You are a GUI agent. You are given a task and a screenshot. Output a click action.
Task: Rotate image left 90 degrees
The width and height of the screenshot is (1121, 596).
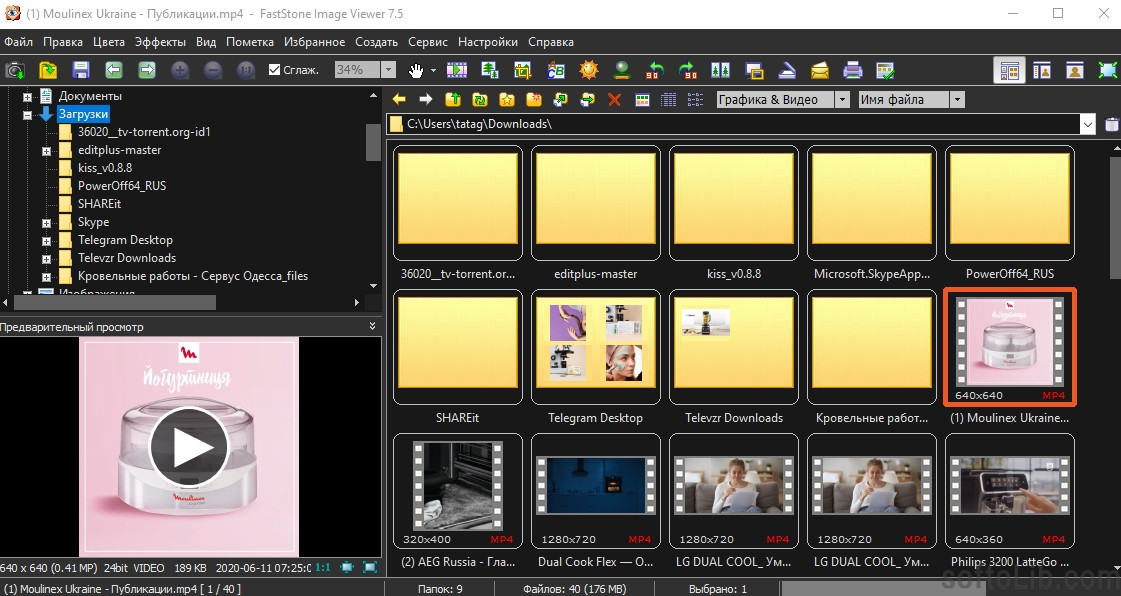coord(654,70)
